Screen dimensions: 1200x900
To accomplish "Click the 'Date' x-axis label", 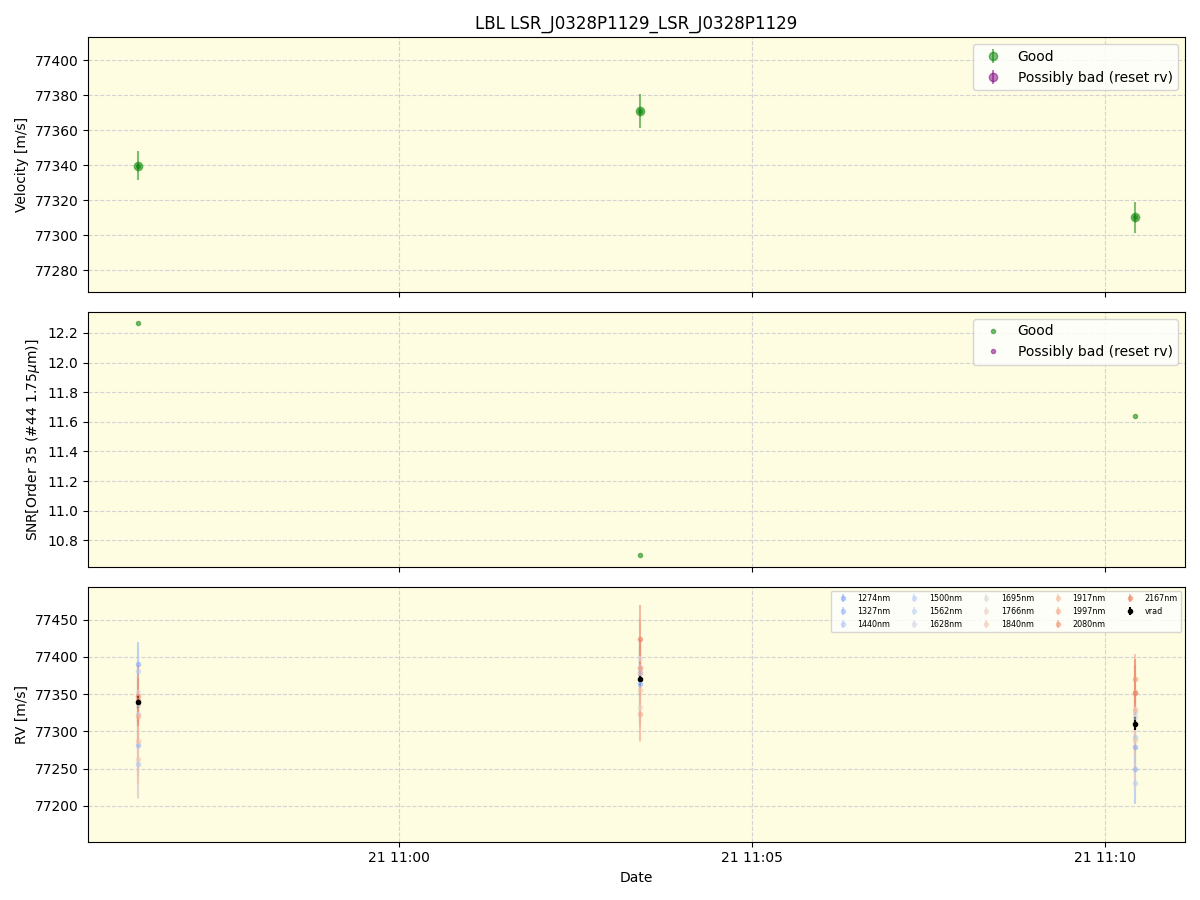I will tap(636, 877).
